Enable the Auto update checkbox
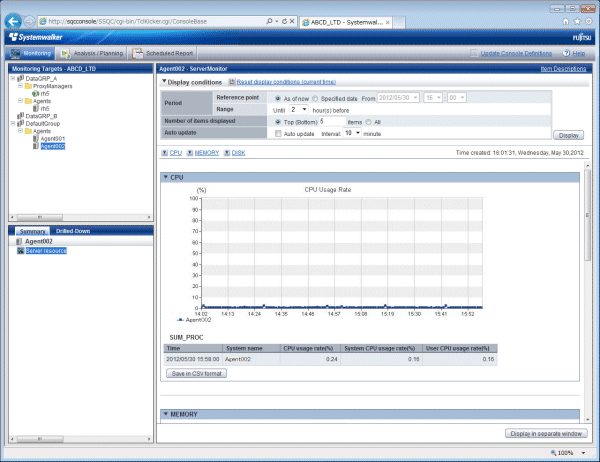 [x=278, y=134]
